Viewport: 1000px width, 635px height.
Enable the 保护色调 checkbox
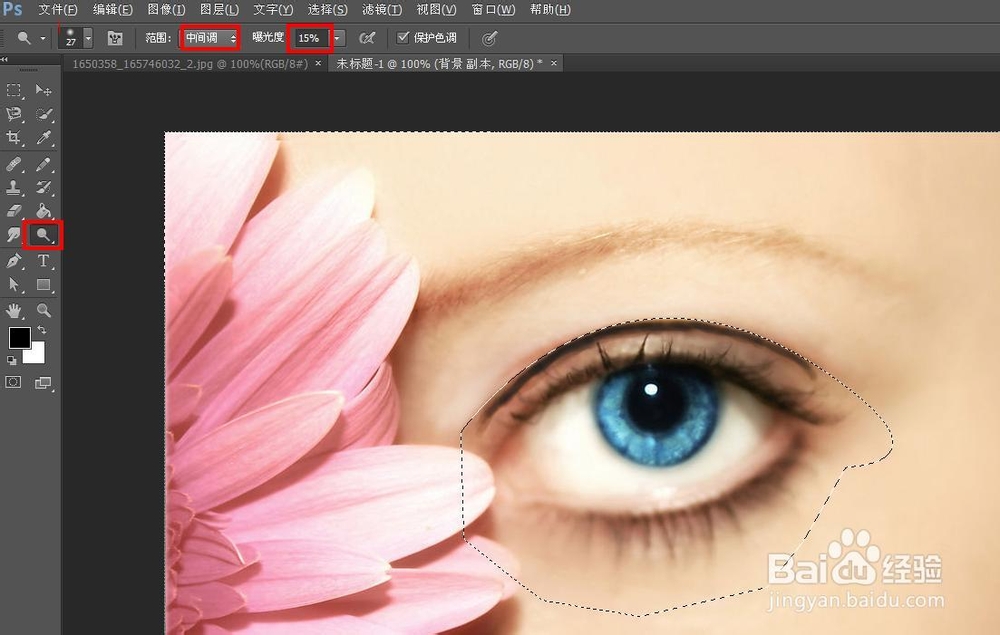403,38
